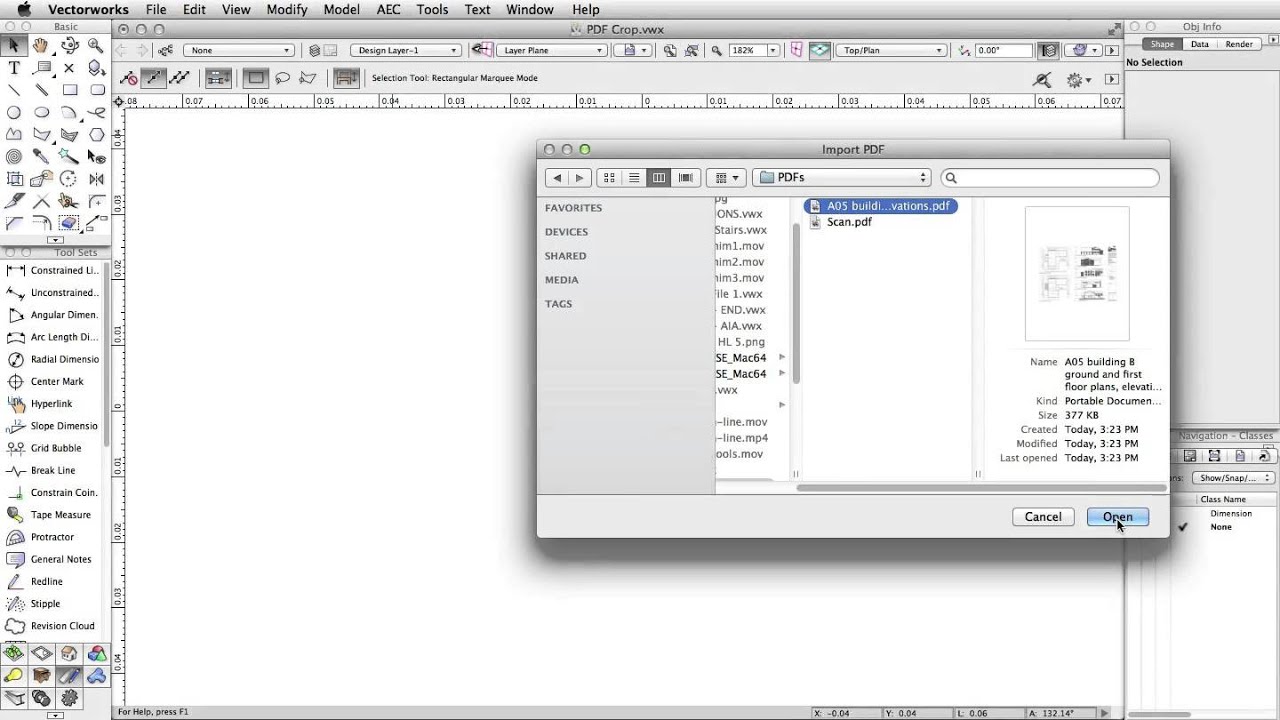Select the Mirror tool

(96, 179)
